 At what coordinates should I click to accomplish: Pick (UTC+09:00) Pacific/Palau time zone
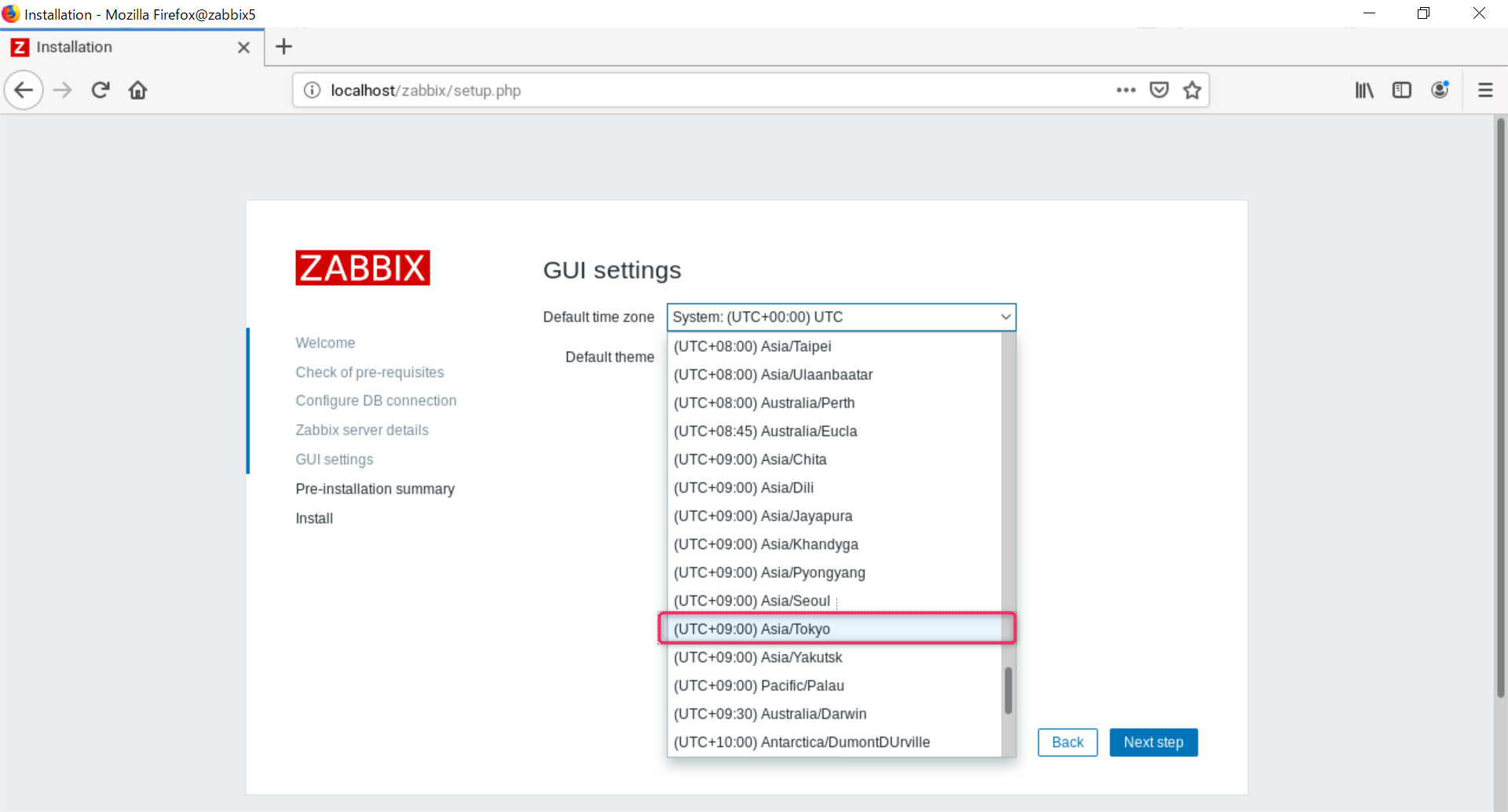pyautogui.click(x=835, y=686)
